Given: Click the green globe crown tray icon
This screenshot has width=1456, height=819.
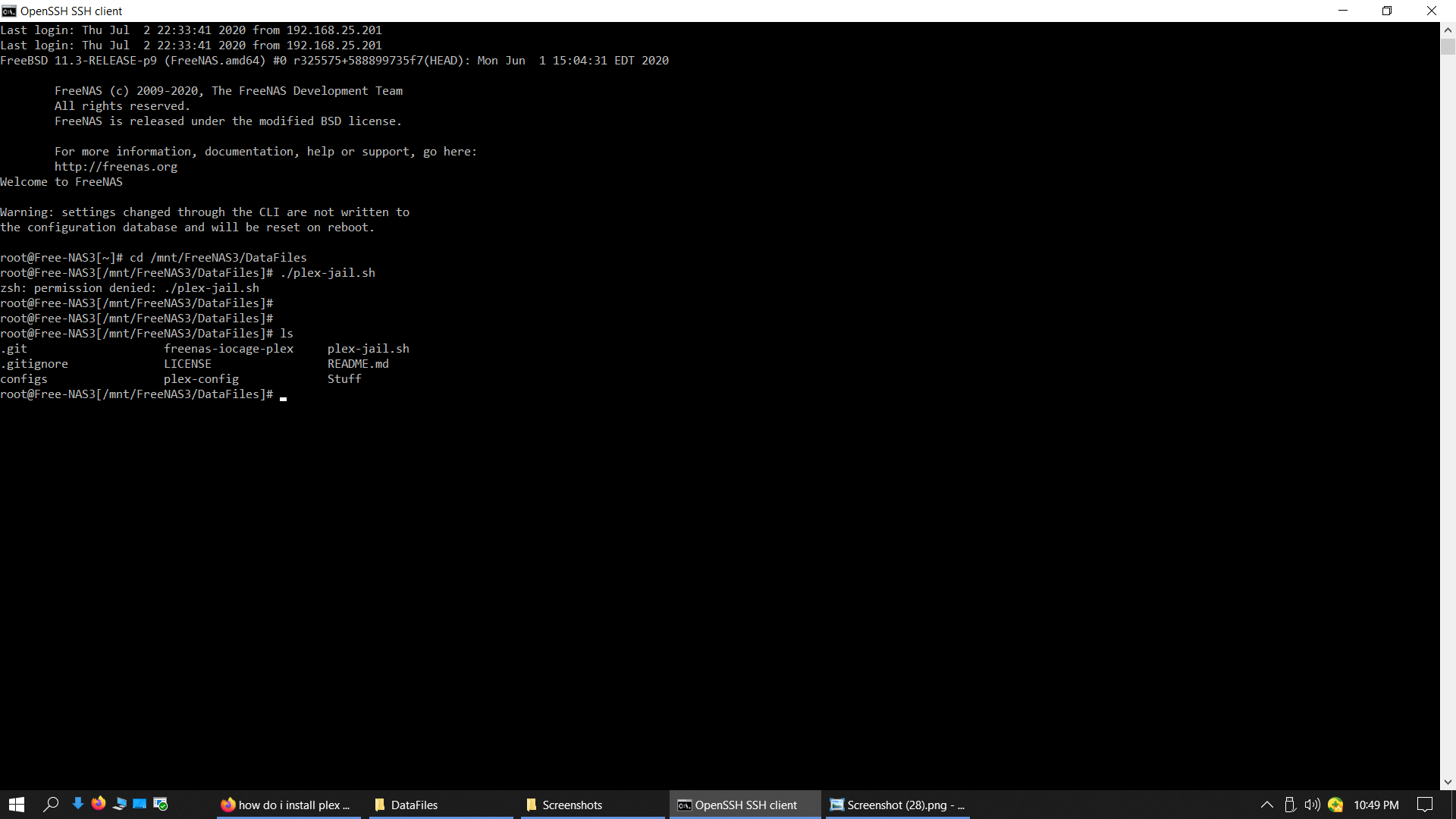Looking at the screenshot, I should pyautogui.click(x=1335, y=805).
